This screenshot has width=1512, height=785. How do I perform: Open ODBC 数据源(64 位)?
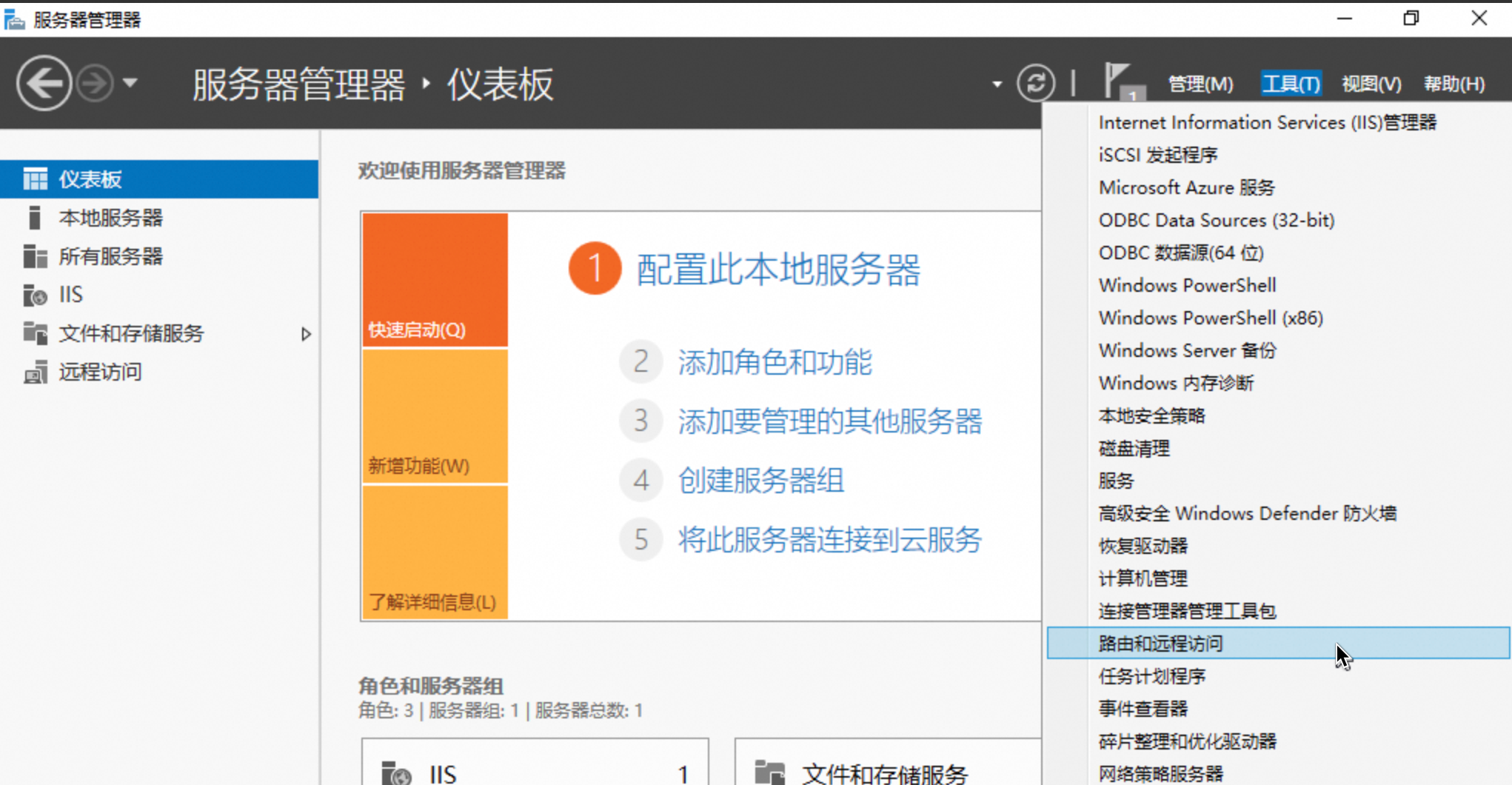pos(1278,253)
